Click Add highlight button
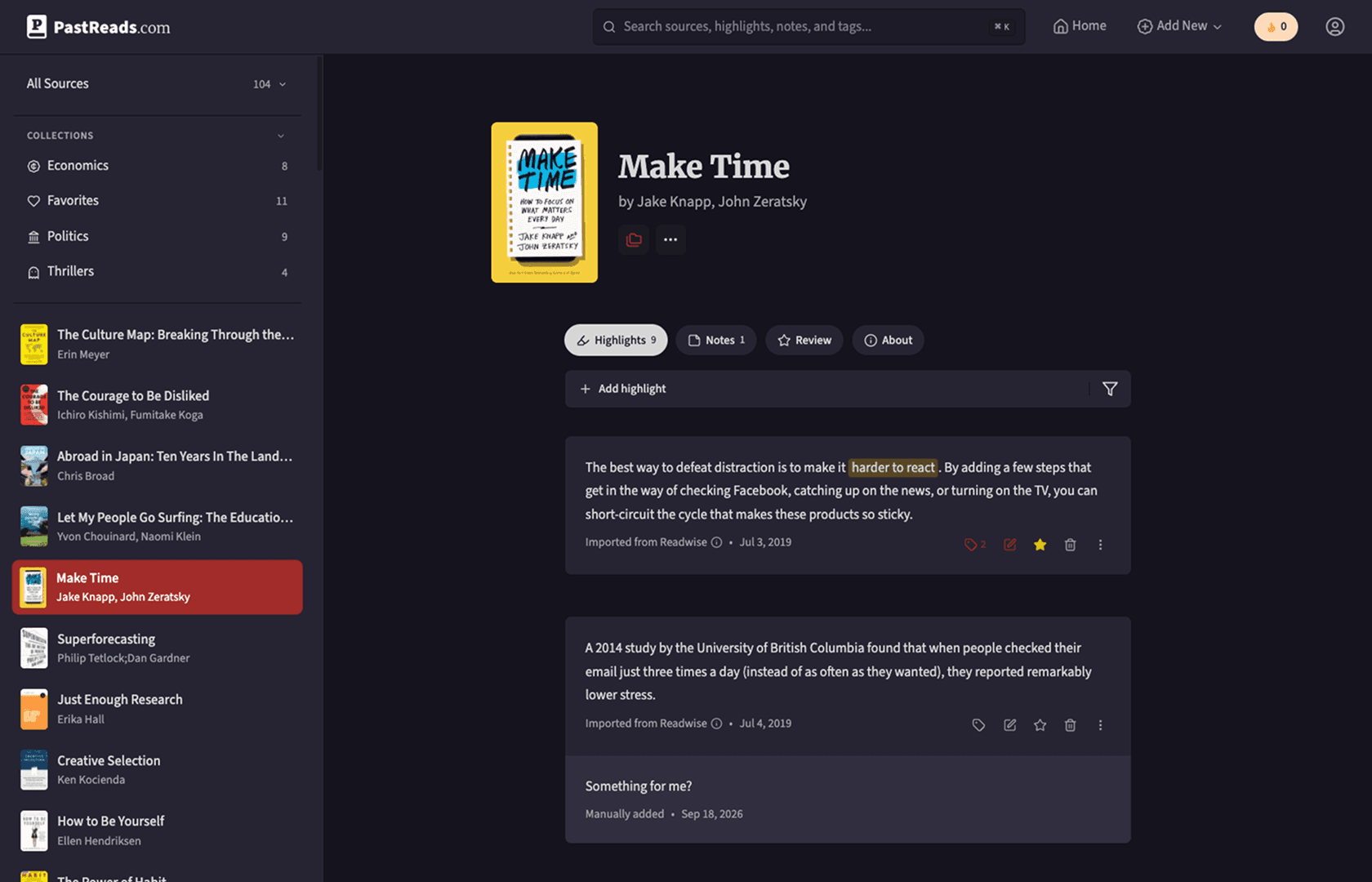This screenshot has width=1372, height=882. (623, 389)
